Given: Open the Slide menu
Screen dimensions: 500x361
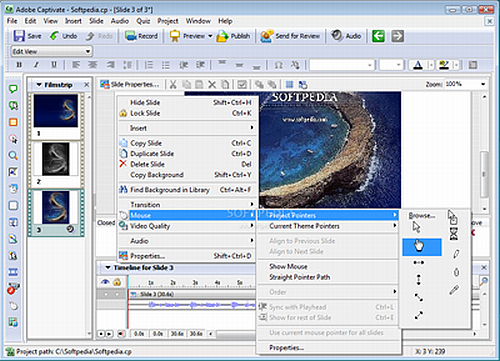Looking at the screenshot, I should [x=96, y=21].
